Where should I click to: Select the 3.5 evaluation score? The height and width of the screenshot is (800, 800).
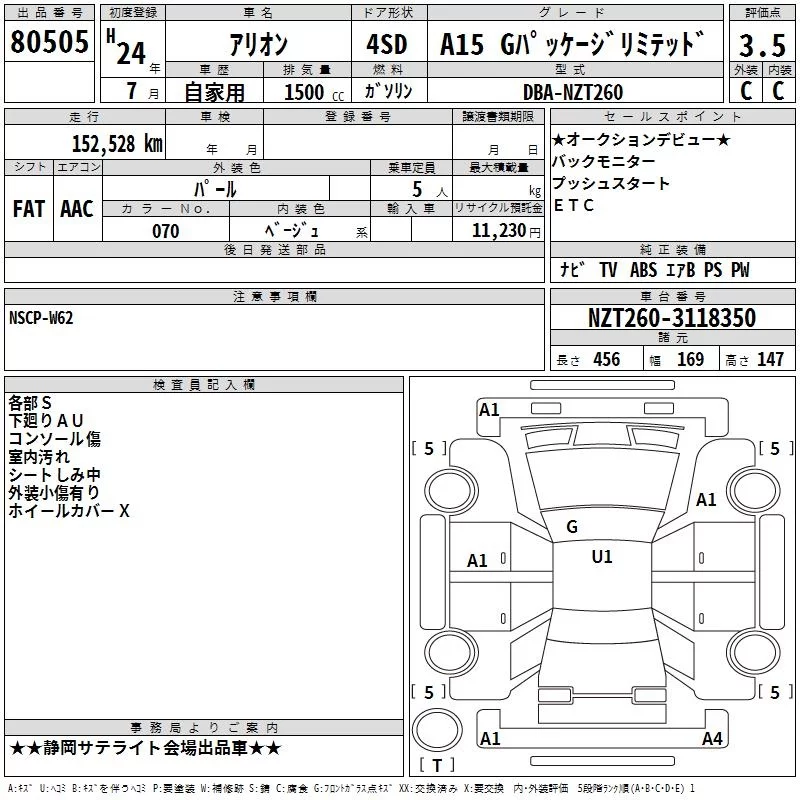click(x=762, y=45)
